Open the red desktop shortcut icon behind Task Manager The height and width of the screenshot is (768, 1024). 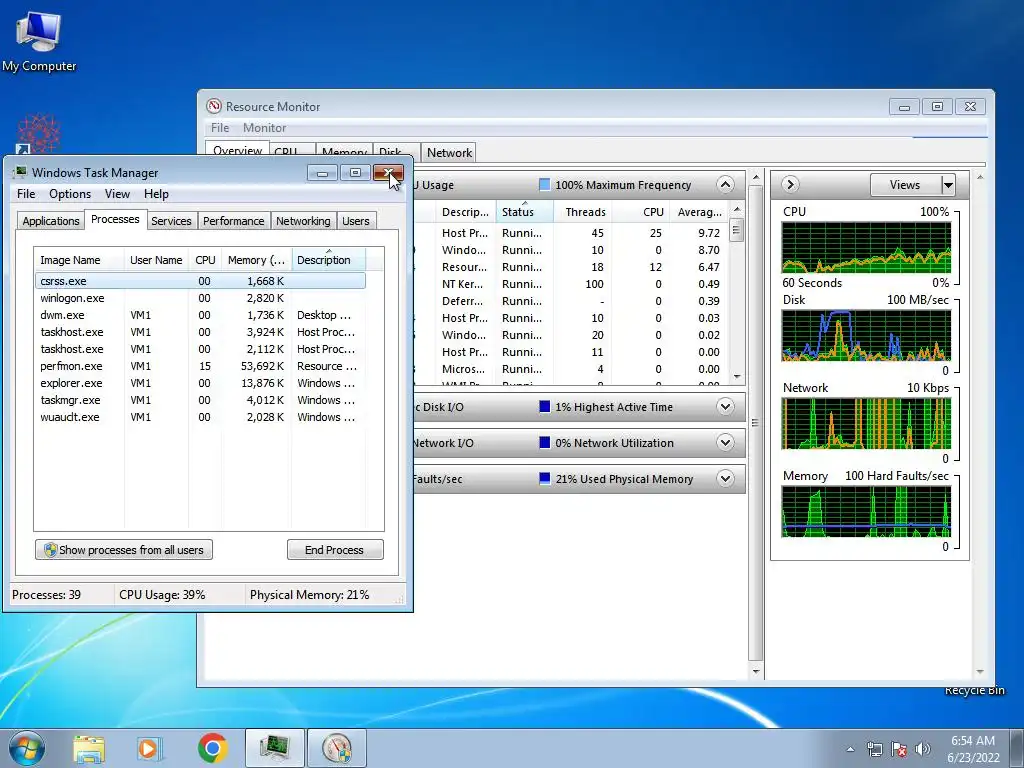pos(38,135)
